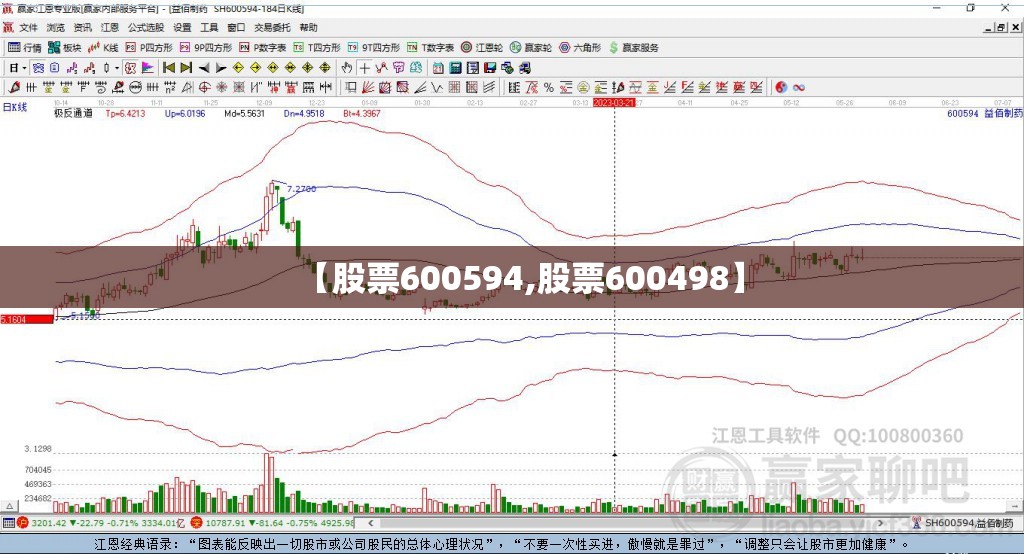Click the 行情 market quotes button
The width and height of the screenshot is (1024, 554).
click(x=24, y=48)
